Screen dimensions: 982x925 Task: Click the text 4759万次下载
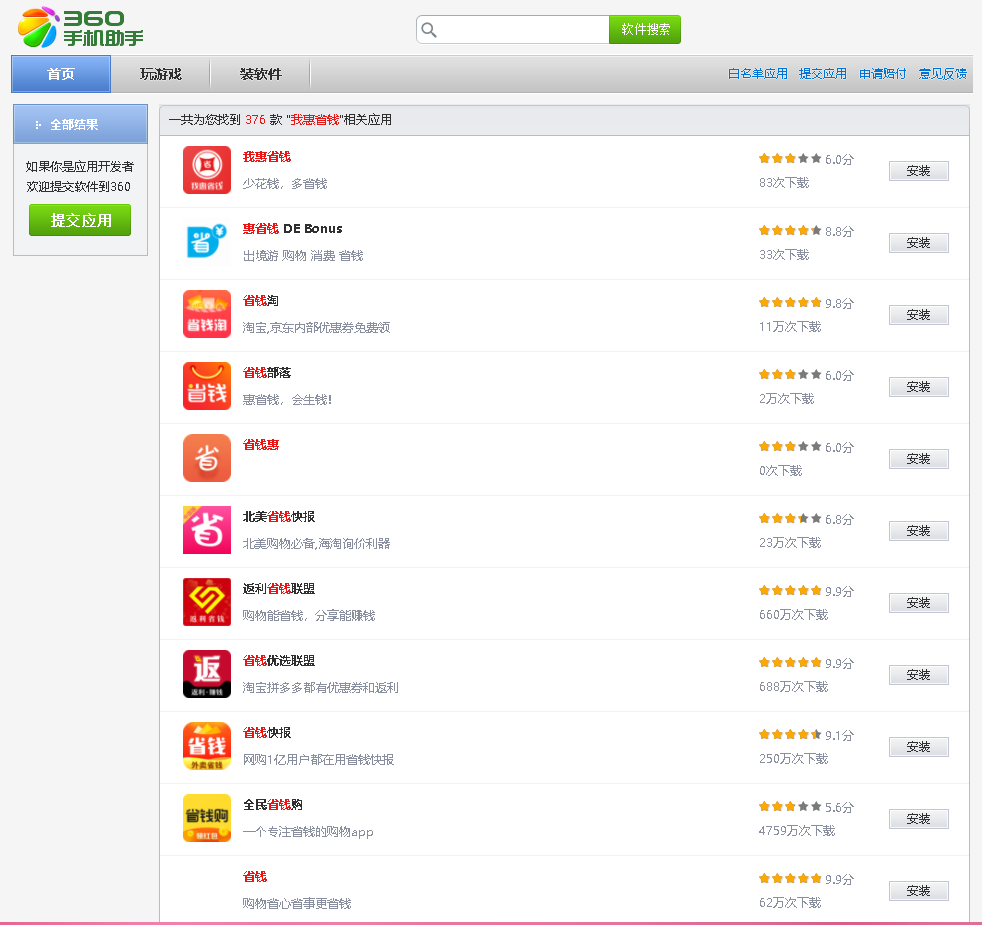[797, 830]
